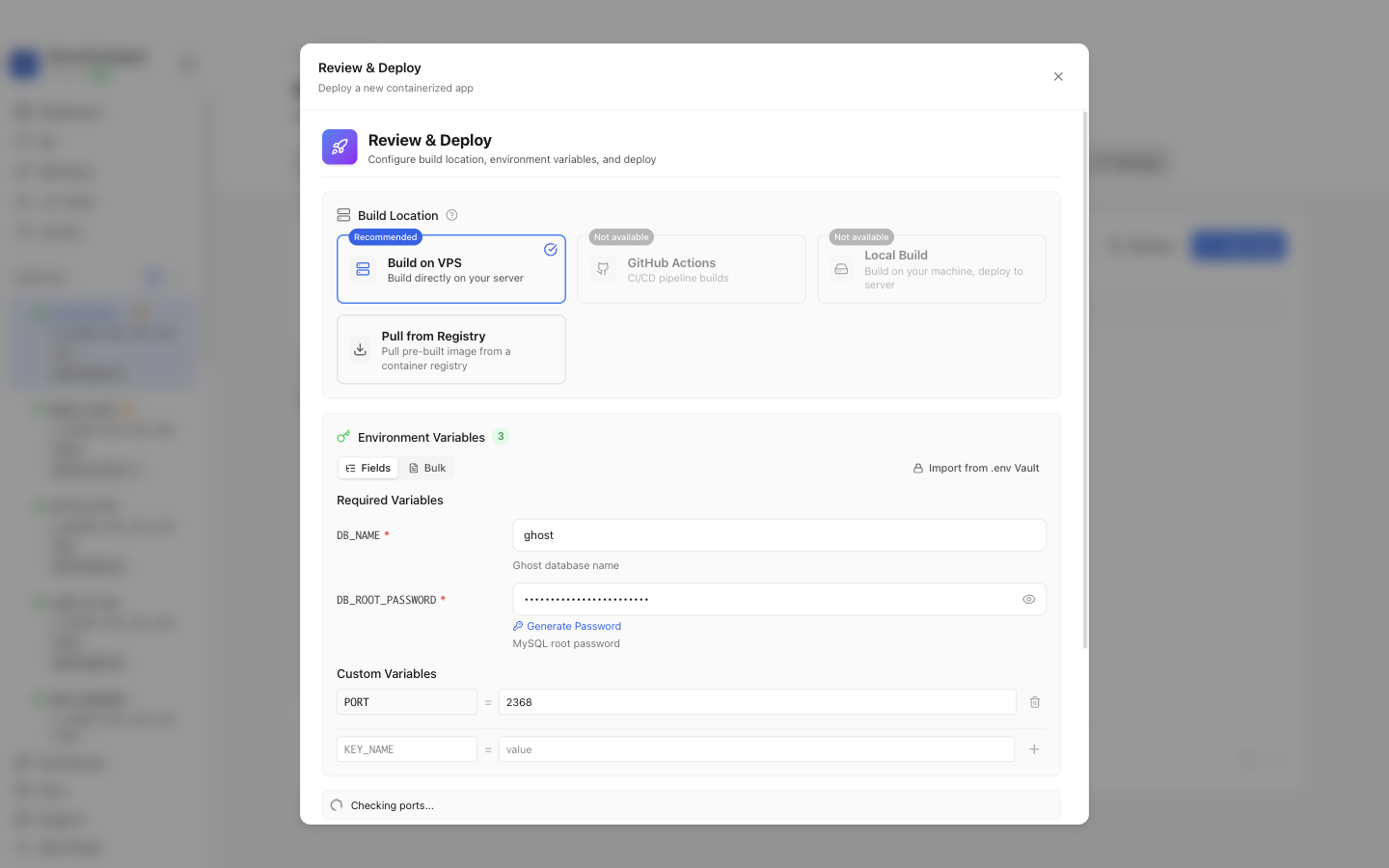Focus the DB_ROOT_PASSWORD field
The height and width of the screenshot is (868, 1389).
click(779, 599)
